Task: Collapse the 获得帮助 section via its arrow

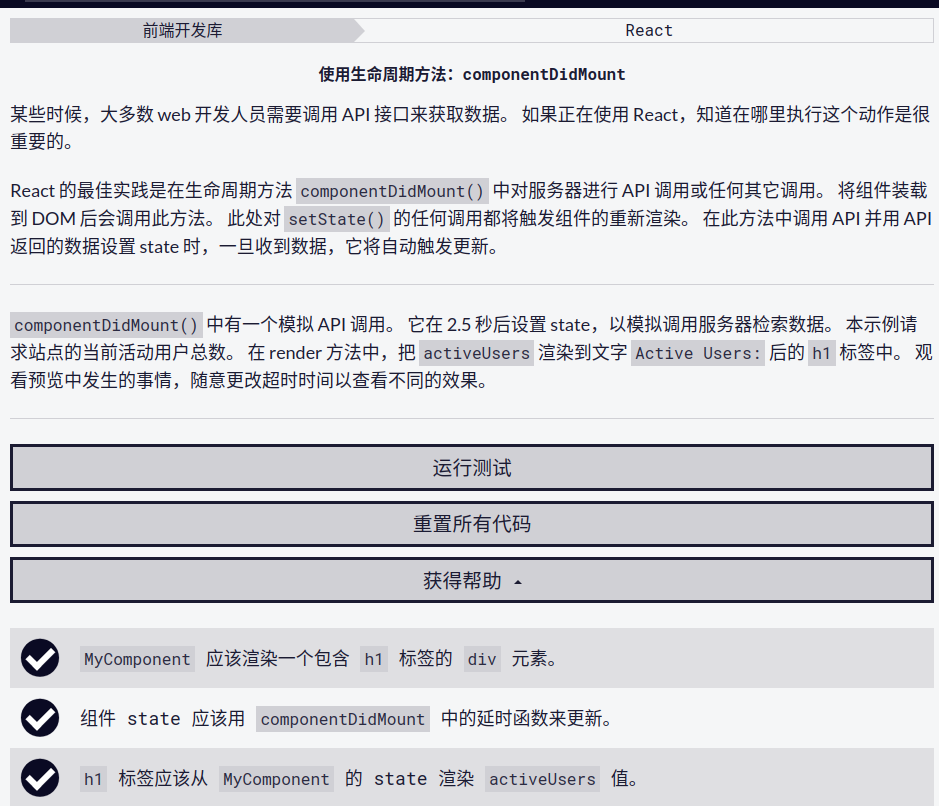Action: point(518,580)
